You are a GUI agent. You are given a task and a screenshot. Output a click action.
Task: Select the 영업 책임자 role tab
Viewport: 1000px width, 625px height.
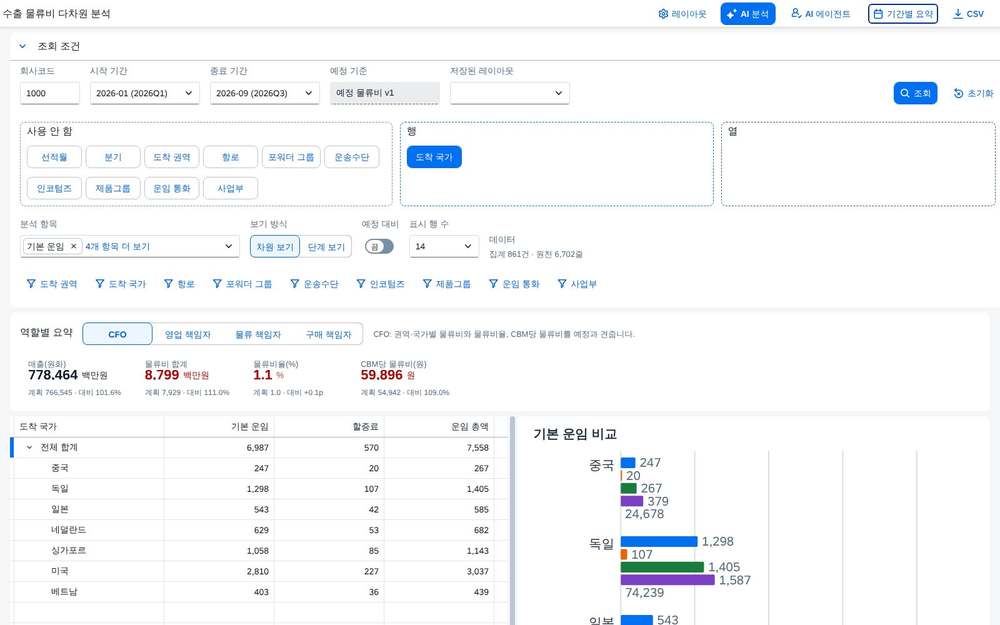point(188,334)
